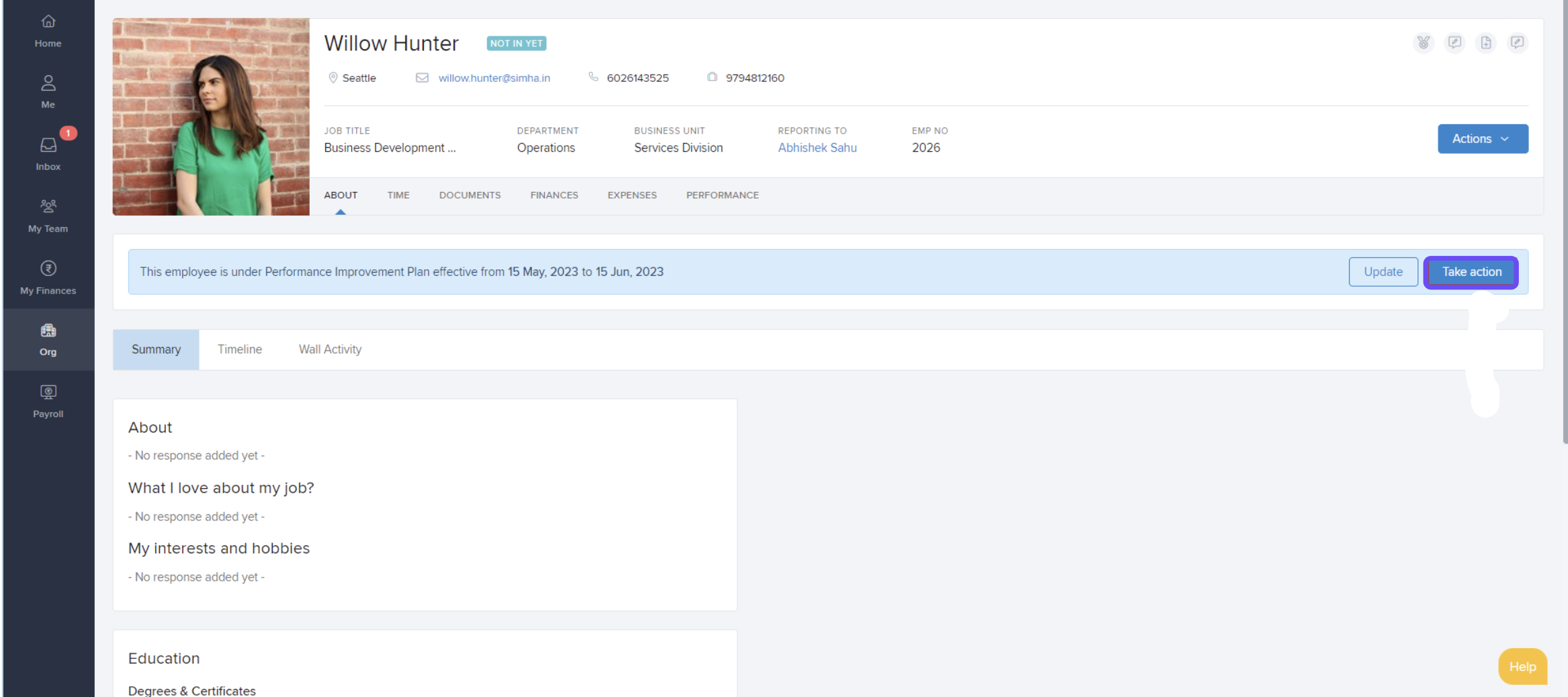Open the Inbox with one notification
The width and height of the screenshot is (1568, 697).
[48, 154]
